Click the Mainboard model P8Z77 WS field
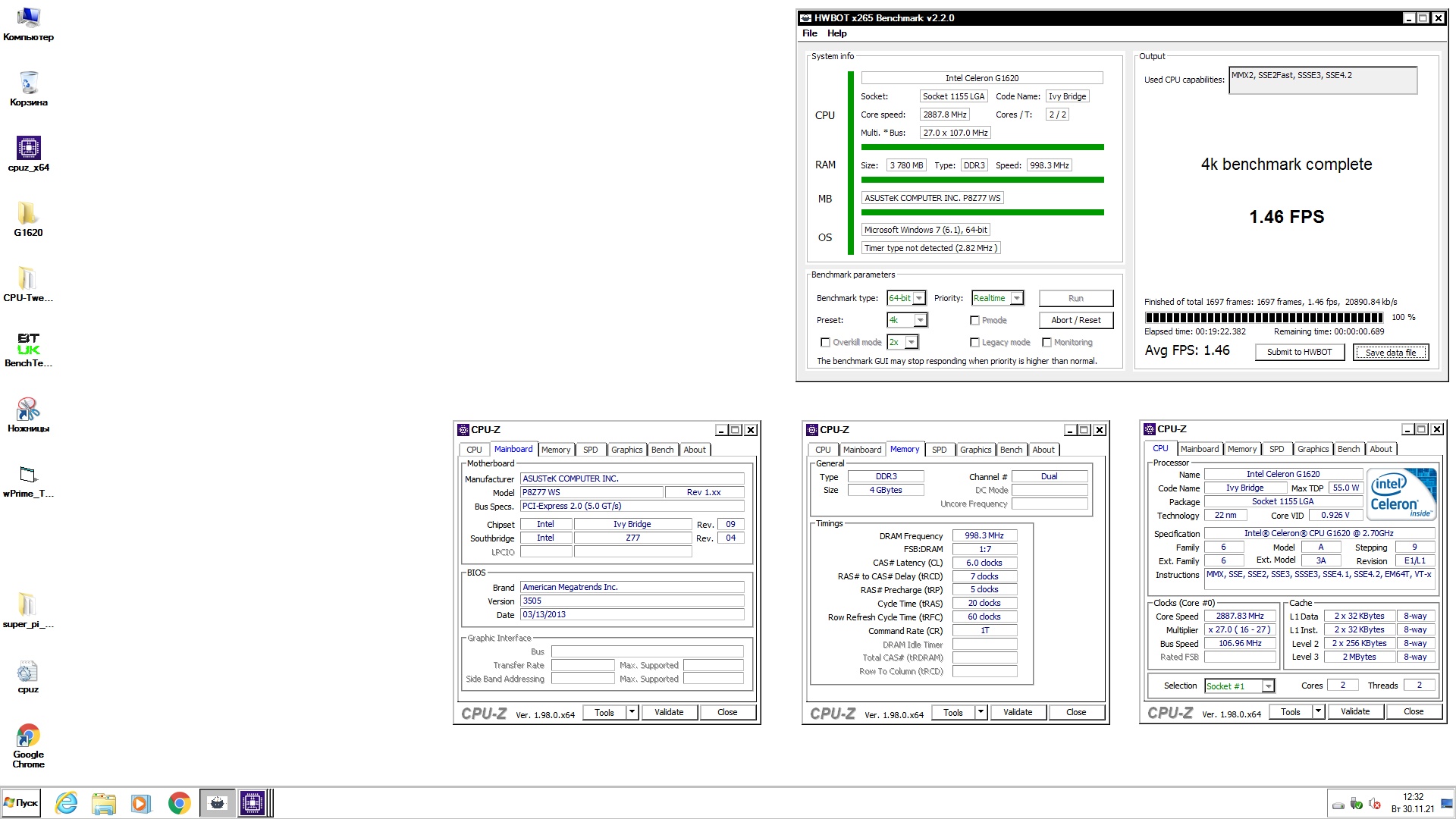The height and width of the screenshot is (819, 1456). [591, 493]
